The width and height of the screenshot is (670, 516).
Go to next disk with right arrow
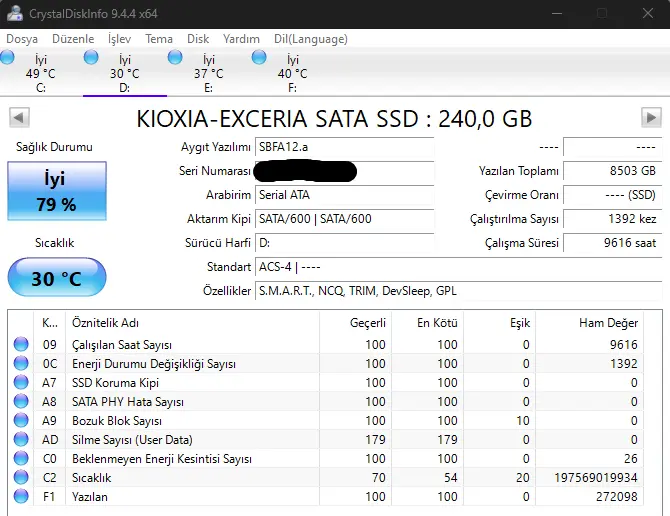coord(651,117)
